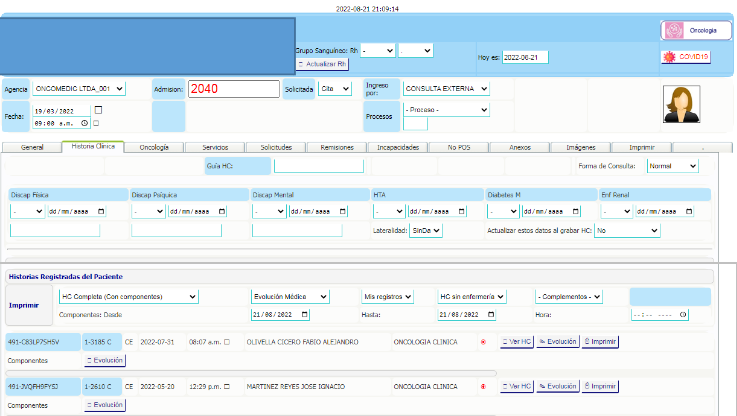Click Imprimir on Olivella Cicero record row
The height and width of the screenshot is (416, 737).
click(601, 342)
